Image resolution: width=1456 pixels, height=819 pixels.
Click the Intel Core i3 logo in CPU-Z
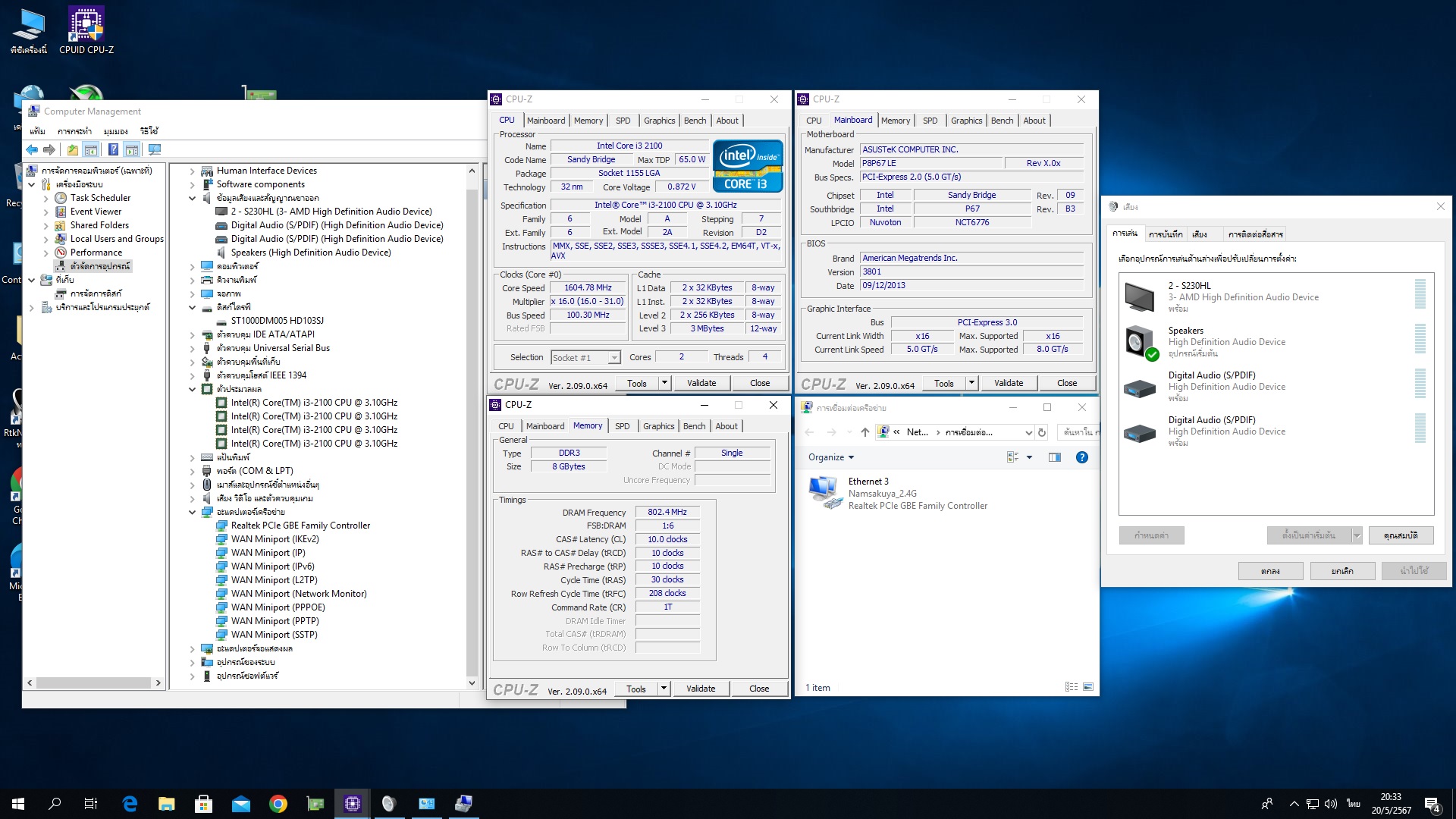click(748, 165)
